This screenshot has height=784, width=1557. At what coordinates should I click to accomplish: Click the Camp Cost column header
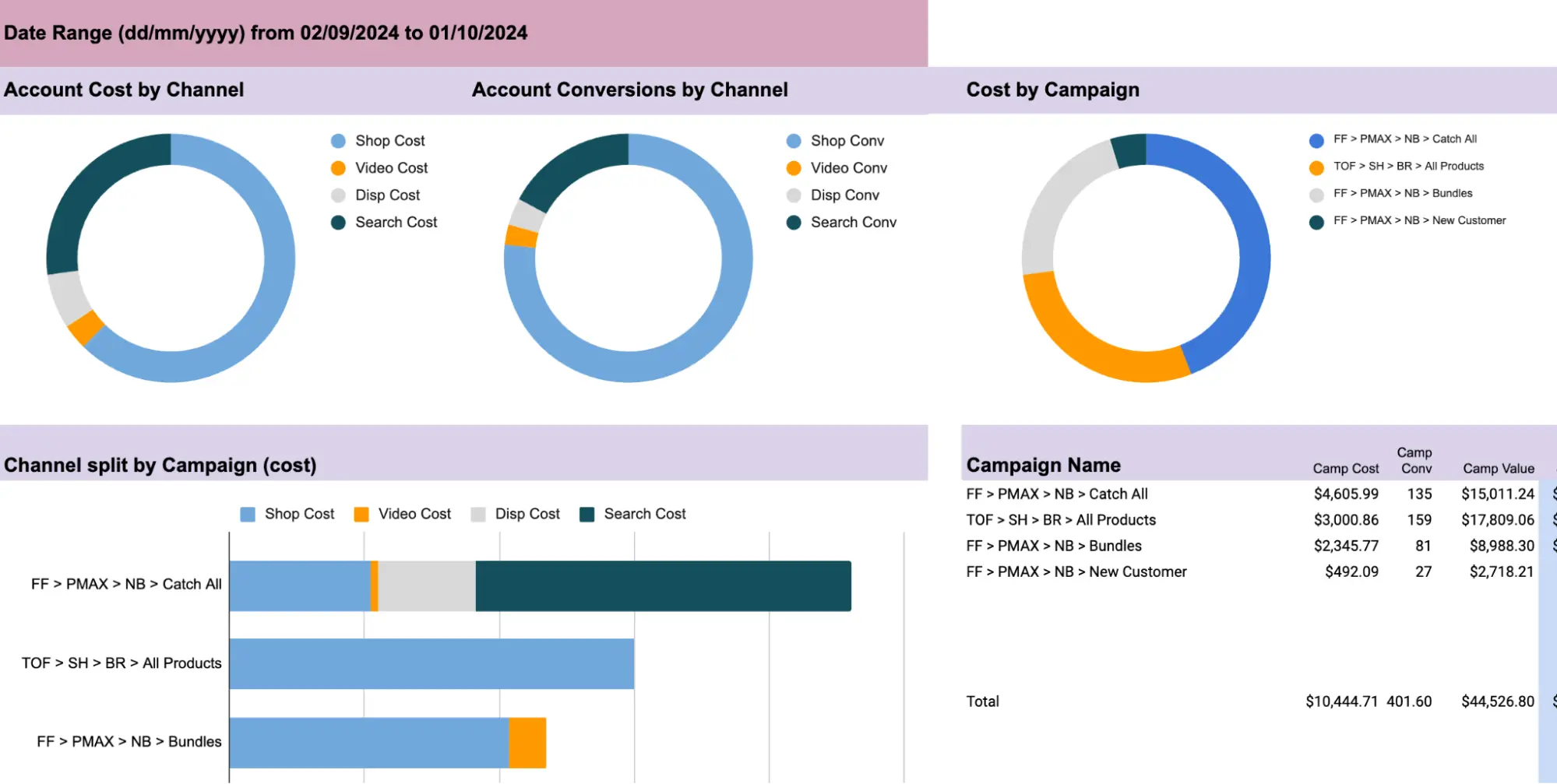tap(1346, 469)
